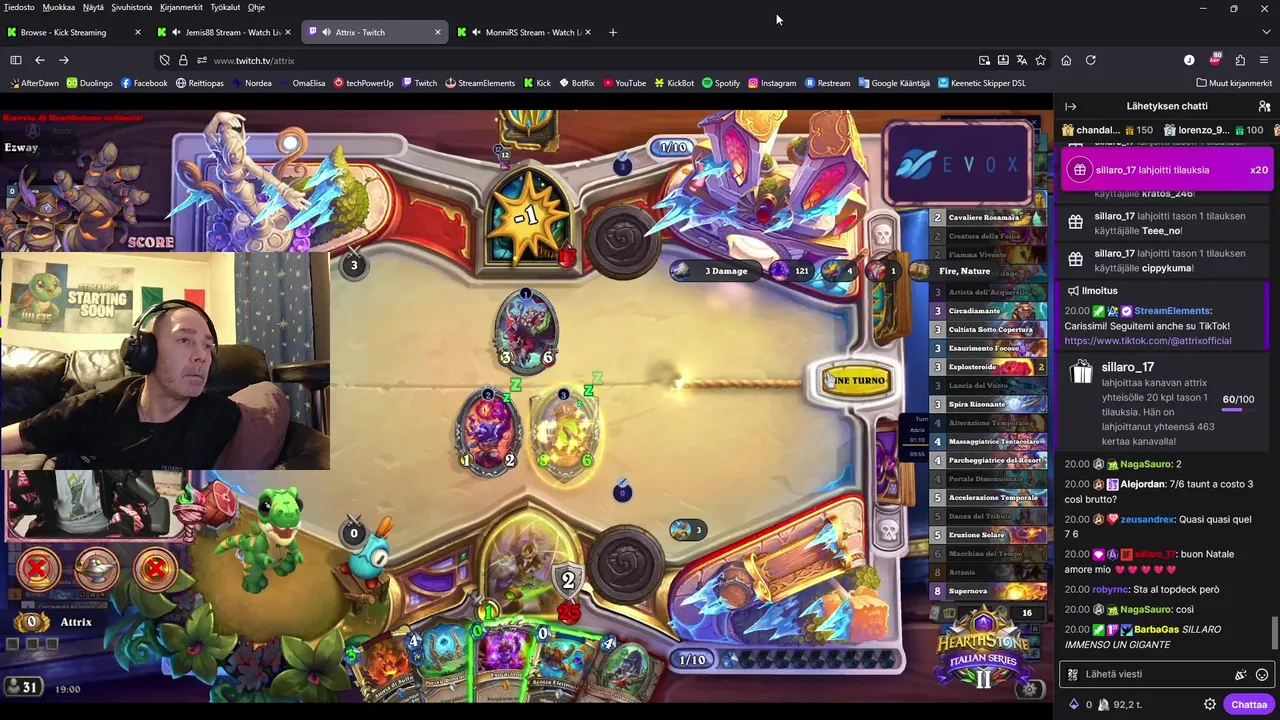Expand the Muut kirjanmerkit bookmarks folder
This screenshot has width=1280, height=720.
coord(1233,83)
